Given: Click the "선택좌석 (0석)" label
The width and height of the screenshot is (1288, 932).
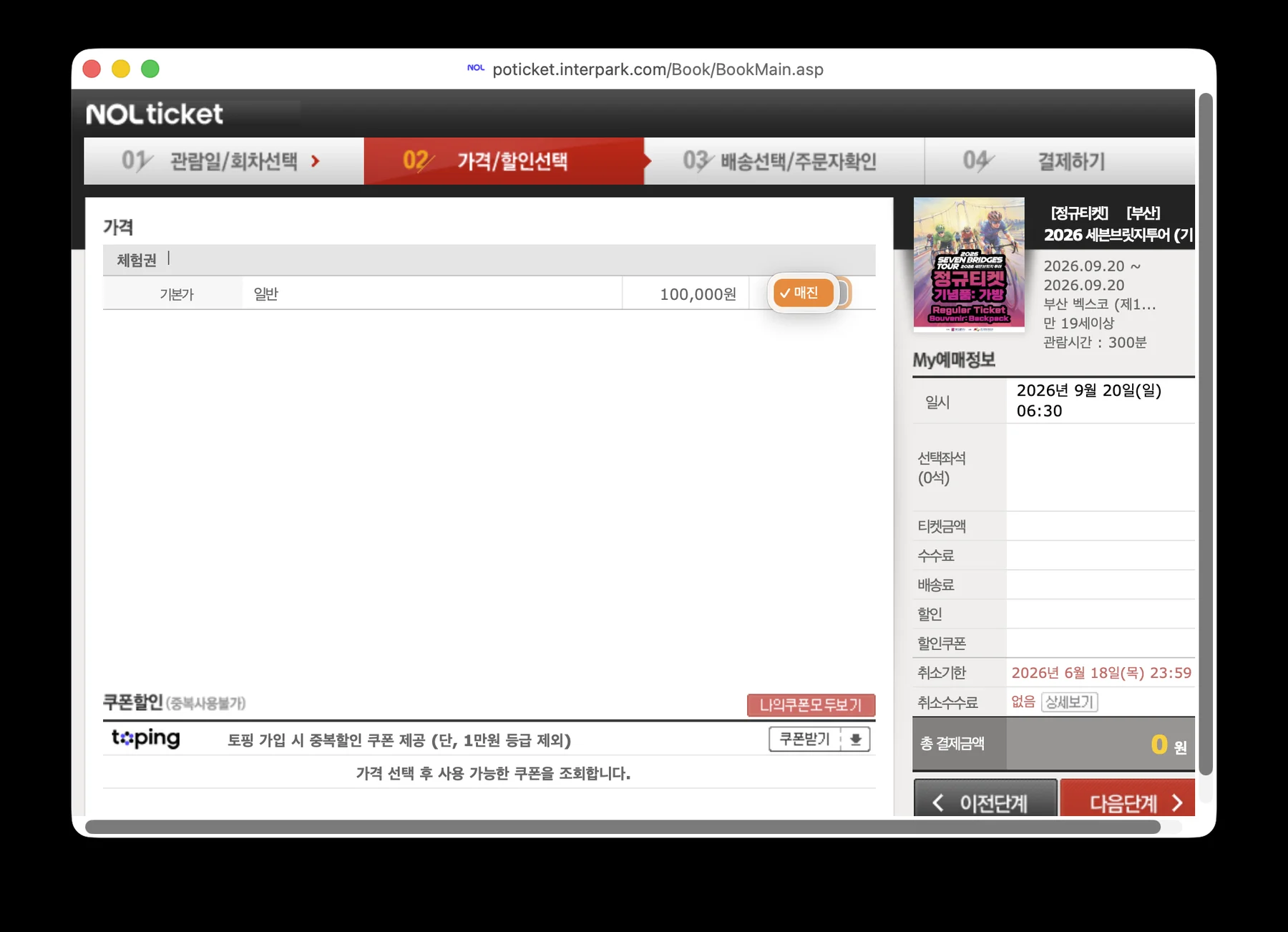Looking at the screenshot, I should point(942,467).
